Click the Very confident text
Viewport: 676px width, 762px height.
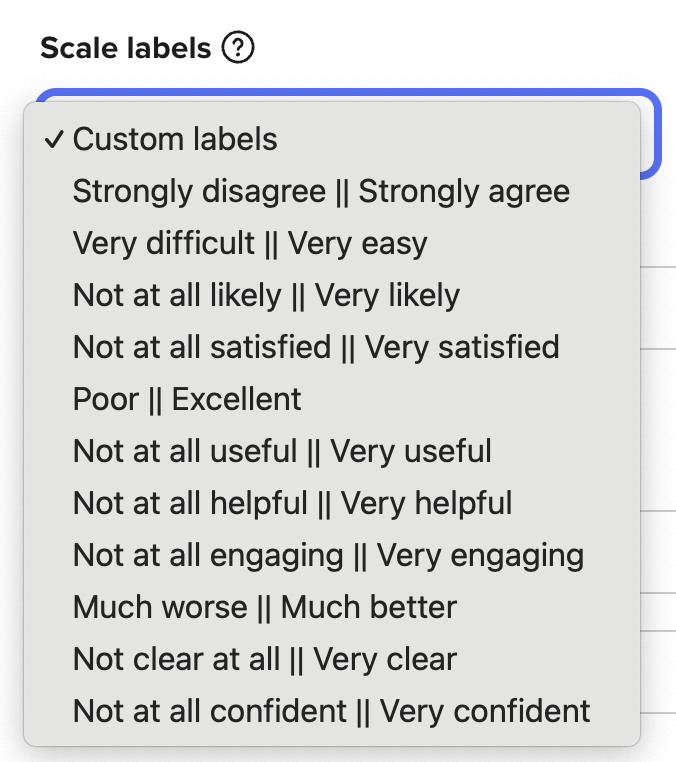[485, 711]
